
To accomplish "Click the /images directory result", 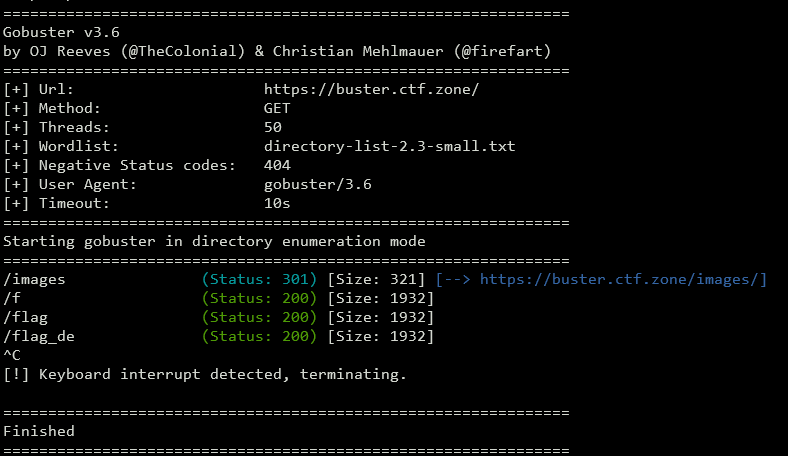I will click(34, 280).
